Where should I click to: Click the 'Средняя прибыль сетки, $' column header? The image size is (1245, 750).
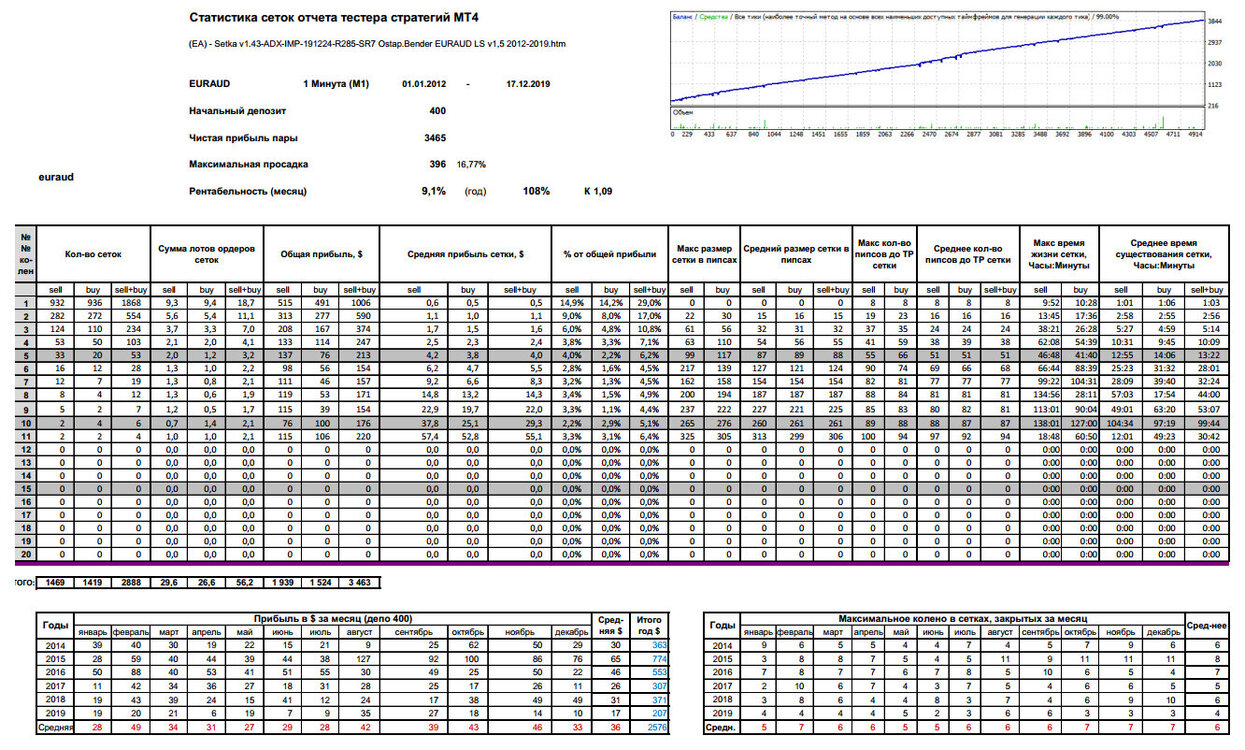(x=465, y=255)
